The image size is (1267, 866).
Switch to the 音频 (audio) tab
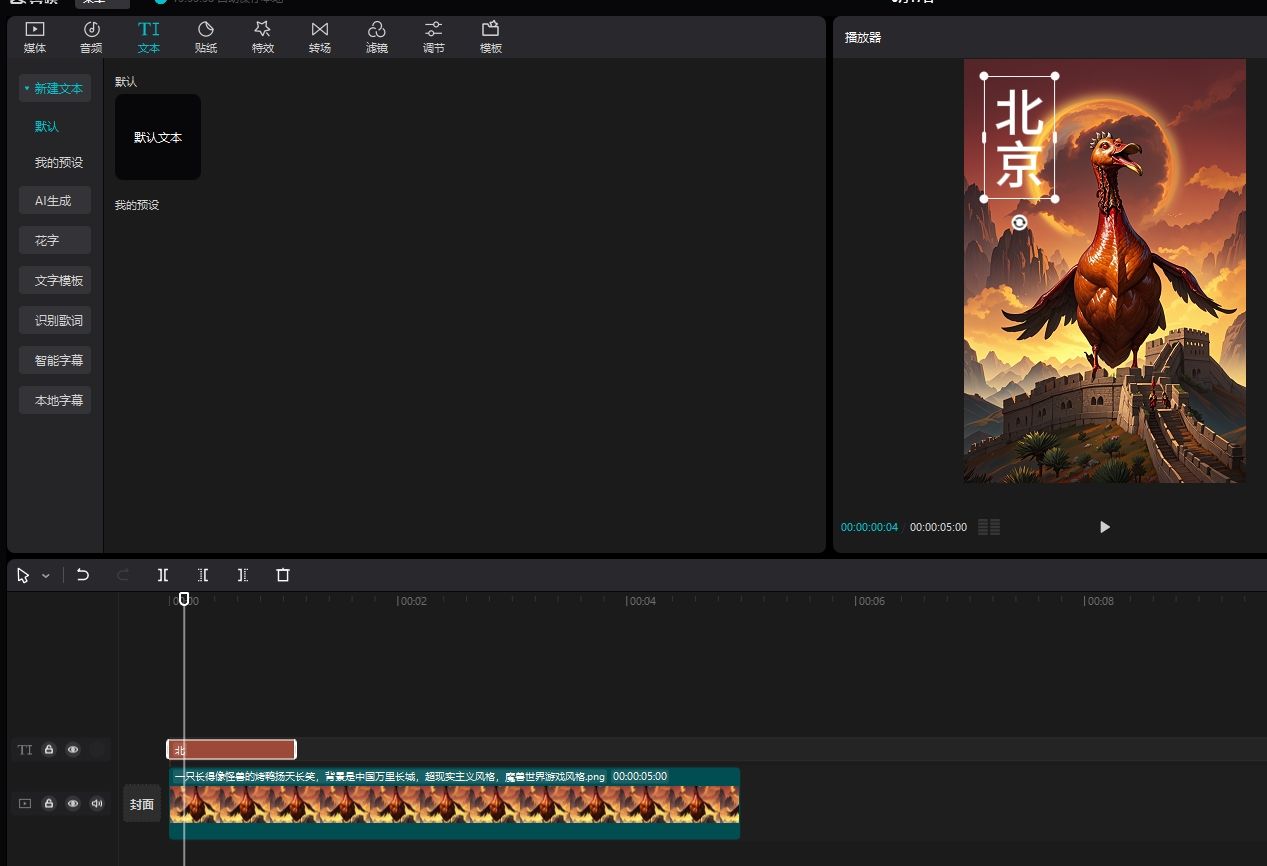tap(91, 37)
